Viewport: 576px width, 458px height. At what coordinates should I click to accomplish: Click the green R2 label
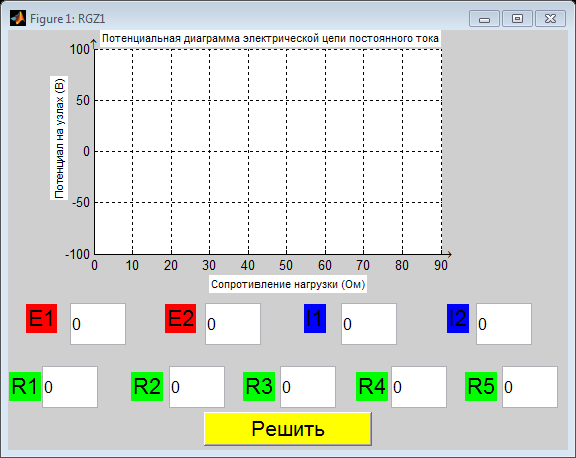[x=147, y=386]
